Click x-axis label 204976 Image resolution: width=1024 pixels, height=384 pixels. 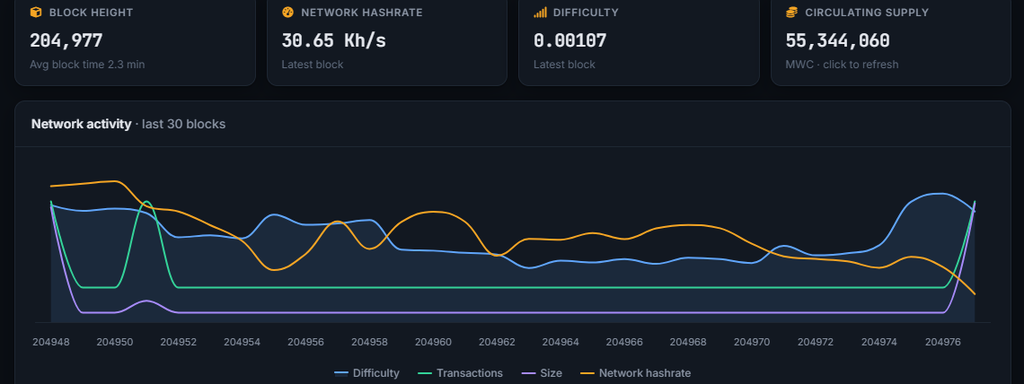[x=942, y=342]
